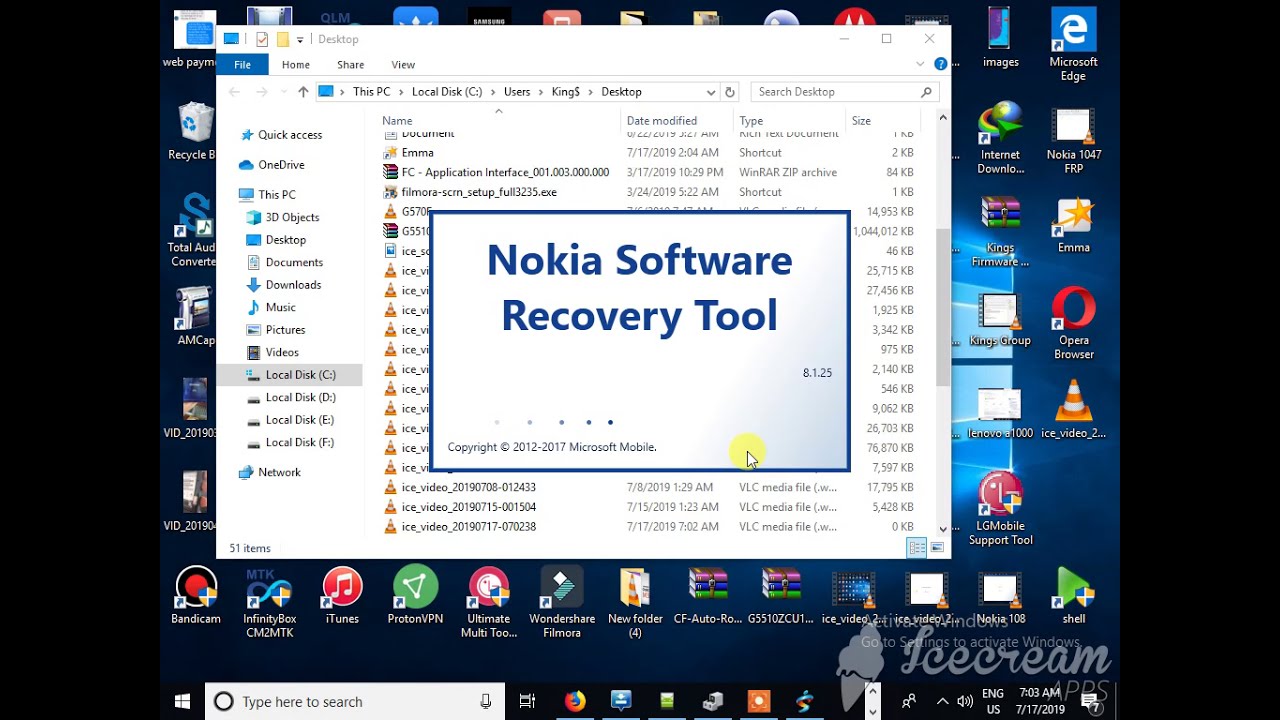Viewport: 1280px width, 720px height.
Task: Select the Nokia 1047 FRP file icon
Action: coord(1074,139)
